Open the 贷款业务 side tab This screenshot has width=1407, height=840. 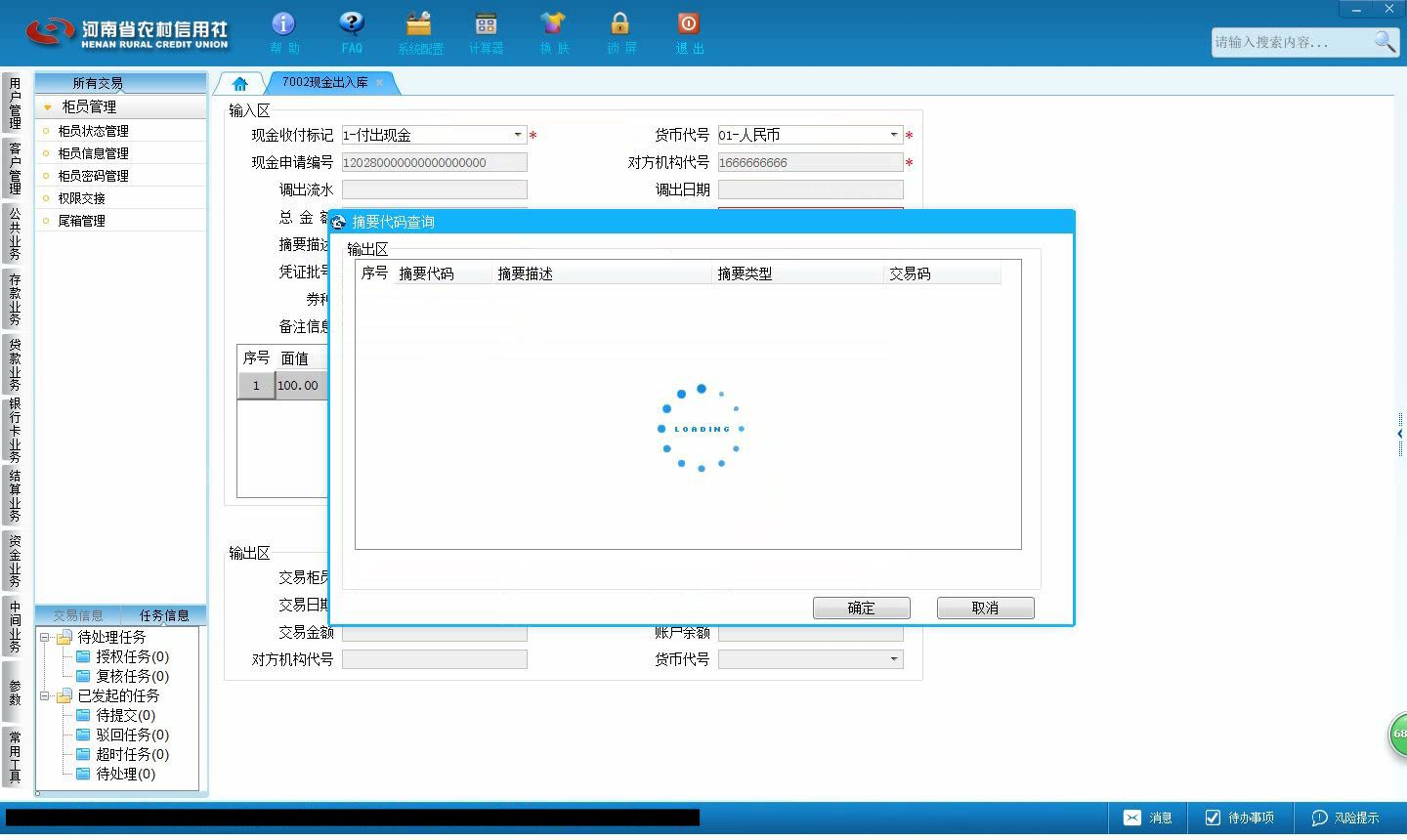(15, 363)
